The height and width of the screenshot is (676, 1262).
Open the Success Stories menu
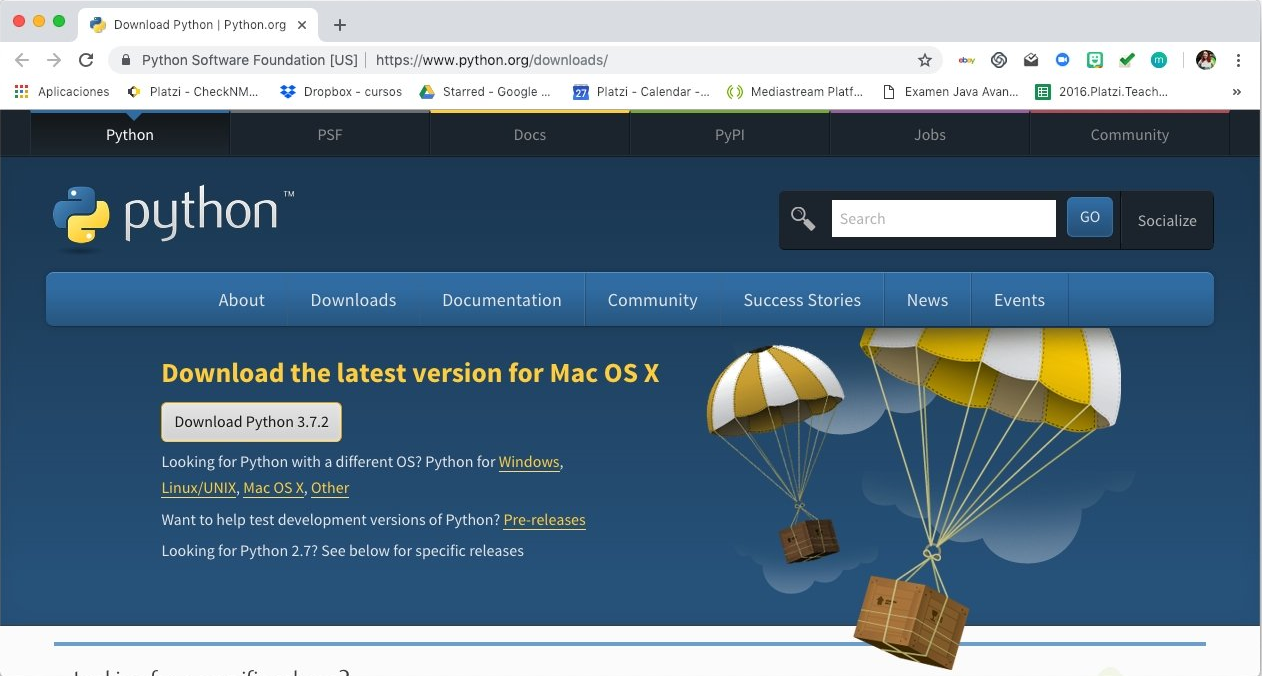[x=802, y=300]
